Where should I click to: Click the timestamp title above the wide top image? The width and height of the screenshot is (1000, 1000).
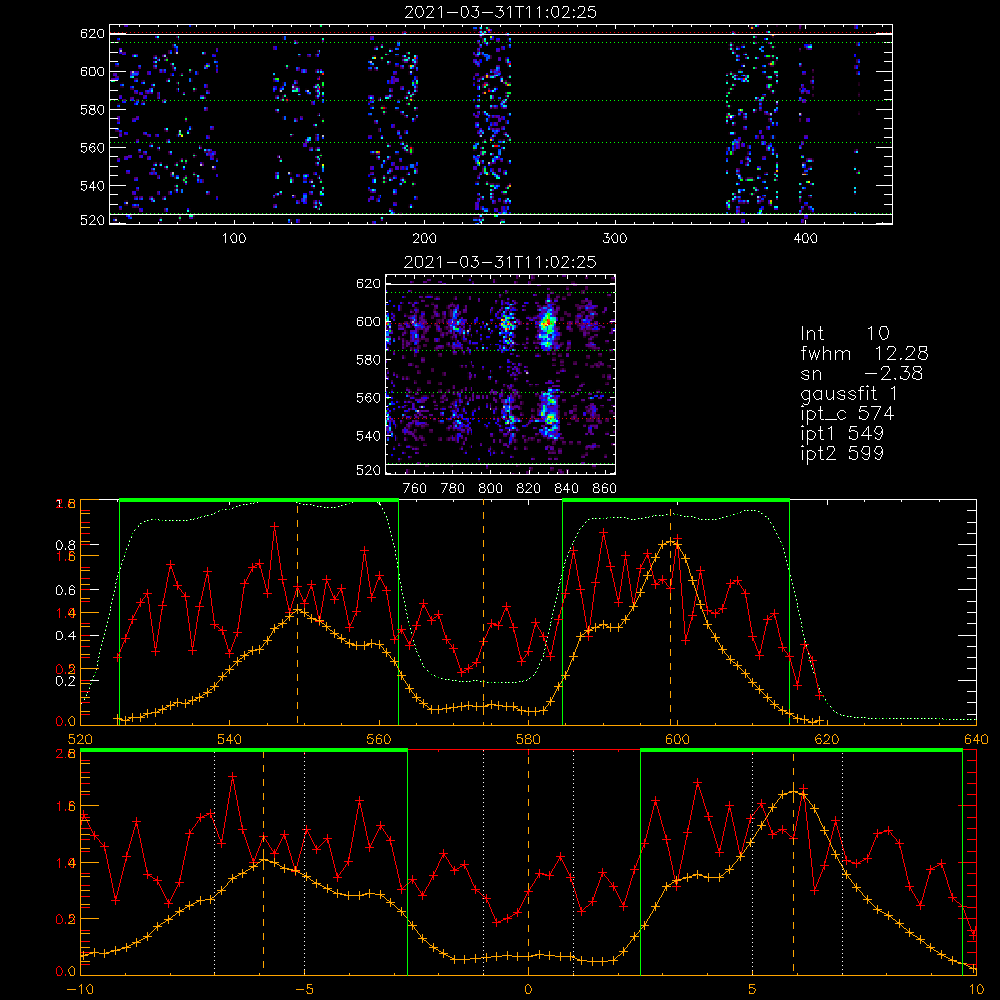500,12
